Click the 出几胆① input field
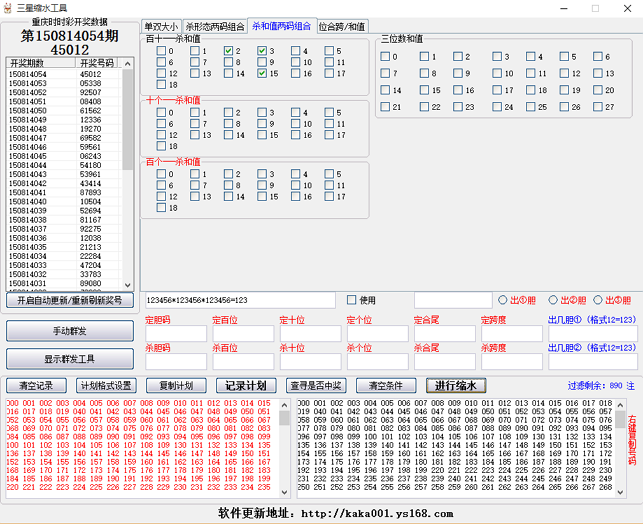This screenshot has height=524, width=643. coord(593,334)
